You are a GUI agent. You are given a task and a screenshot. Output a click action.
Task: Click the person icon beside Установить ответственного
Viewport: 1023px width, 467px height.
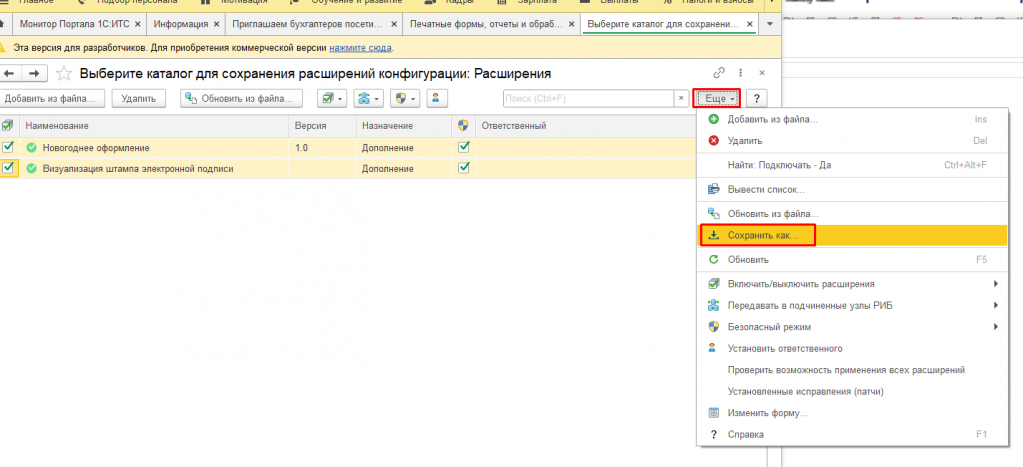714,348
